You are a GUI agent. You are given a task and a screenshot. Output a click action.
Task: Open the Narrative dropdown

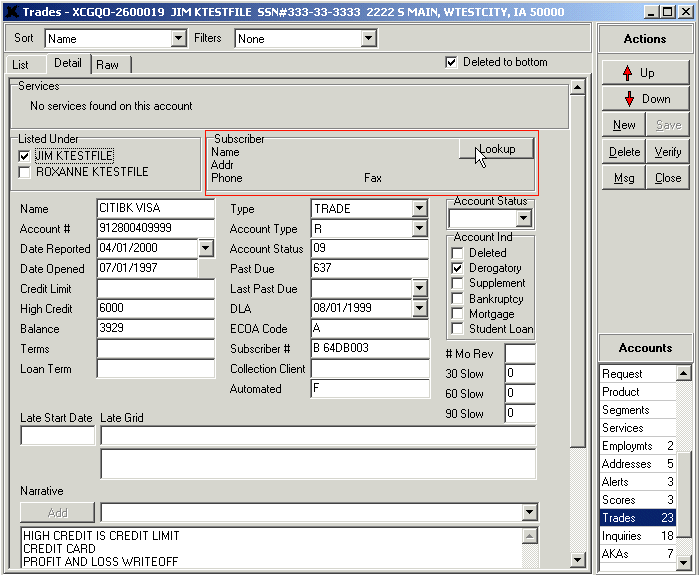[529, 512]
